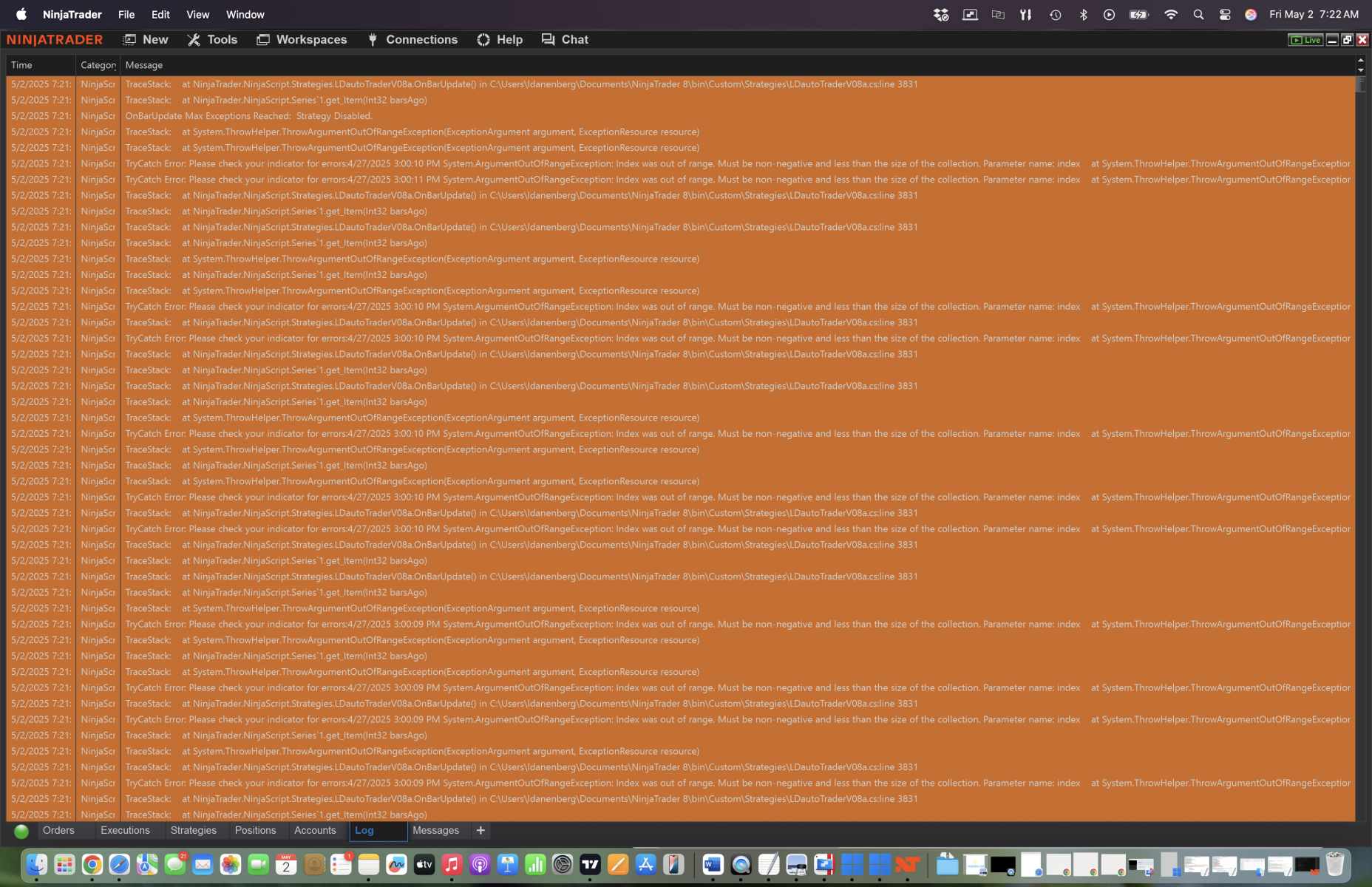The image size is (1372, 887).
Task: Open Reminders from the dock
Action: 342,864
